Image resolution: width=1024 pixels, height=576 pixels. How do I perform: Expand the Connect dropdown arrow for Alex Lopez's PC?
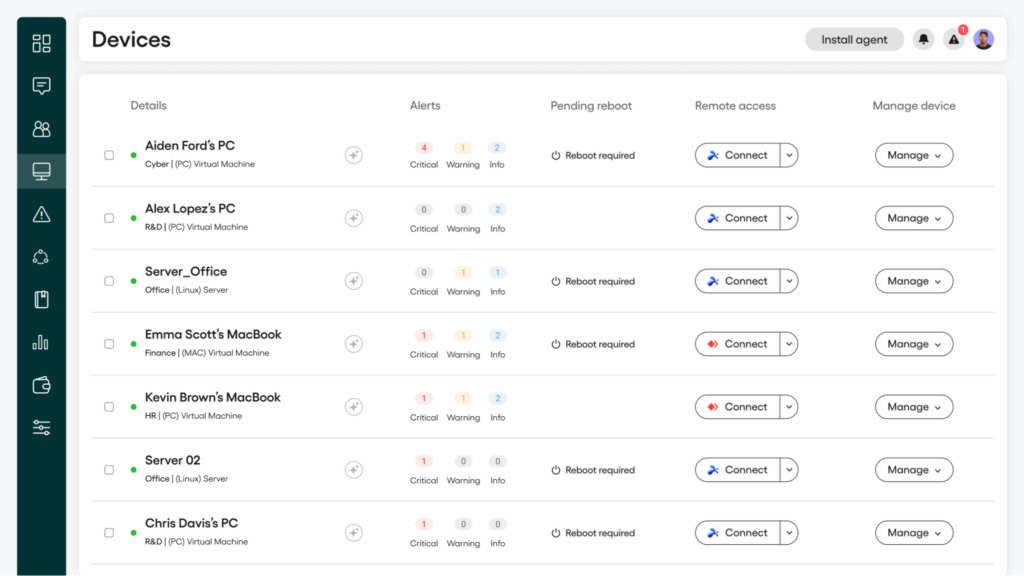789,218
